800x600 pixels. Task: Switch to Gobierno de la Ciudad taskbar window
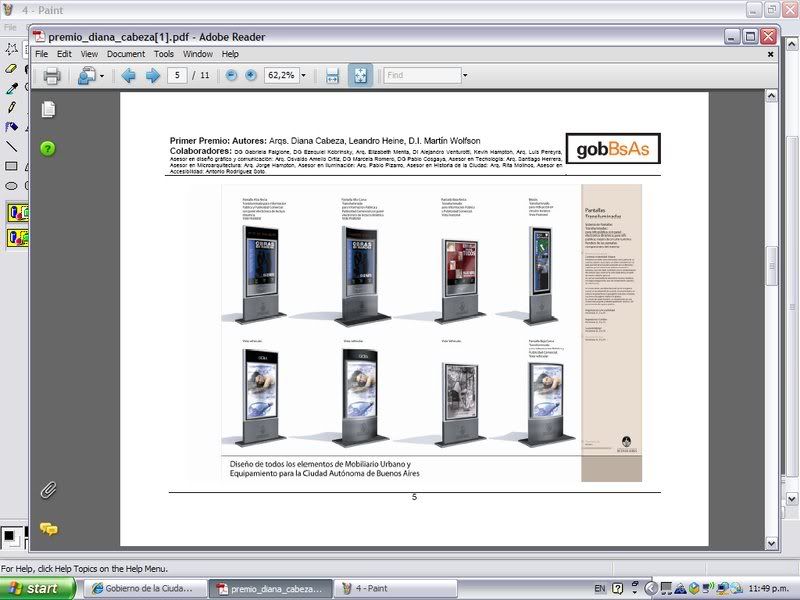coord(143,589)
